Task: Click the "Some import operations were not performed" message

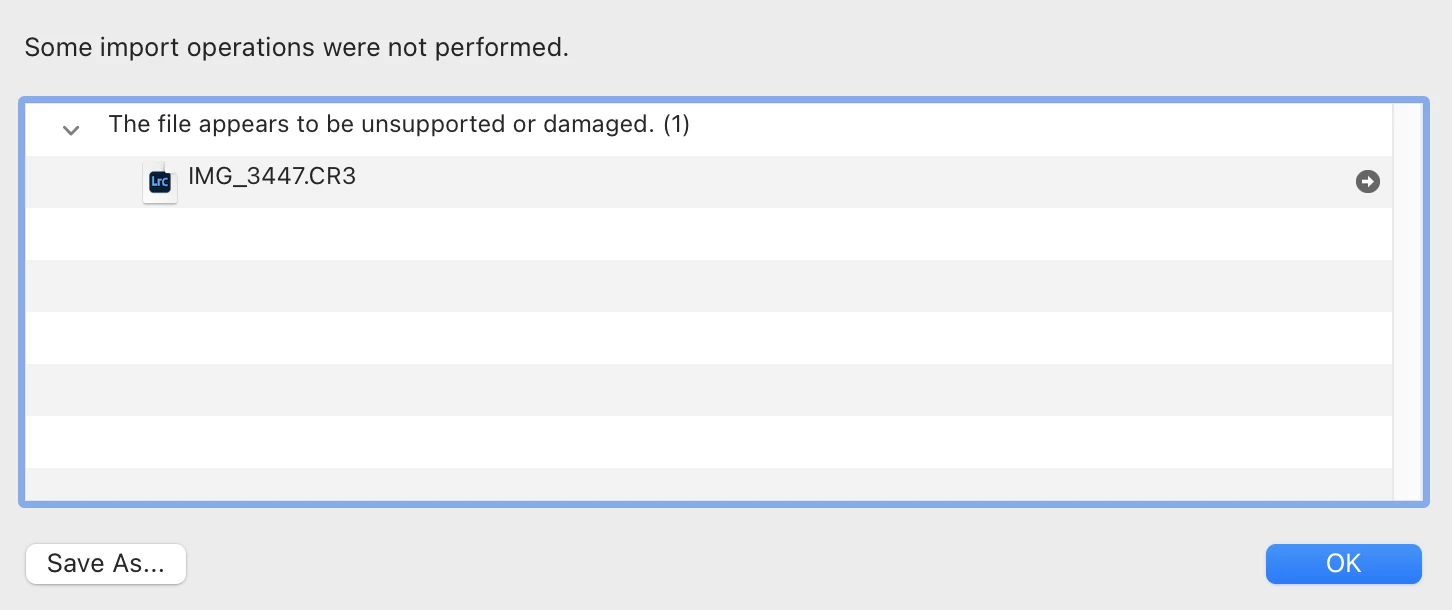Action: pyautogui.click(x=296, y=48)
